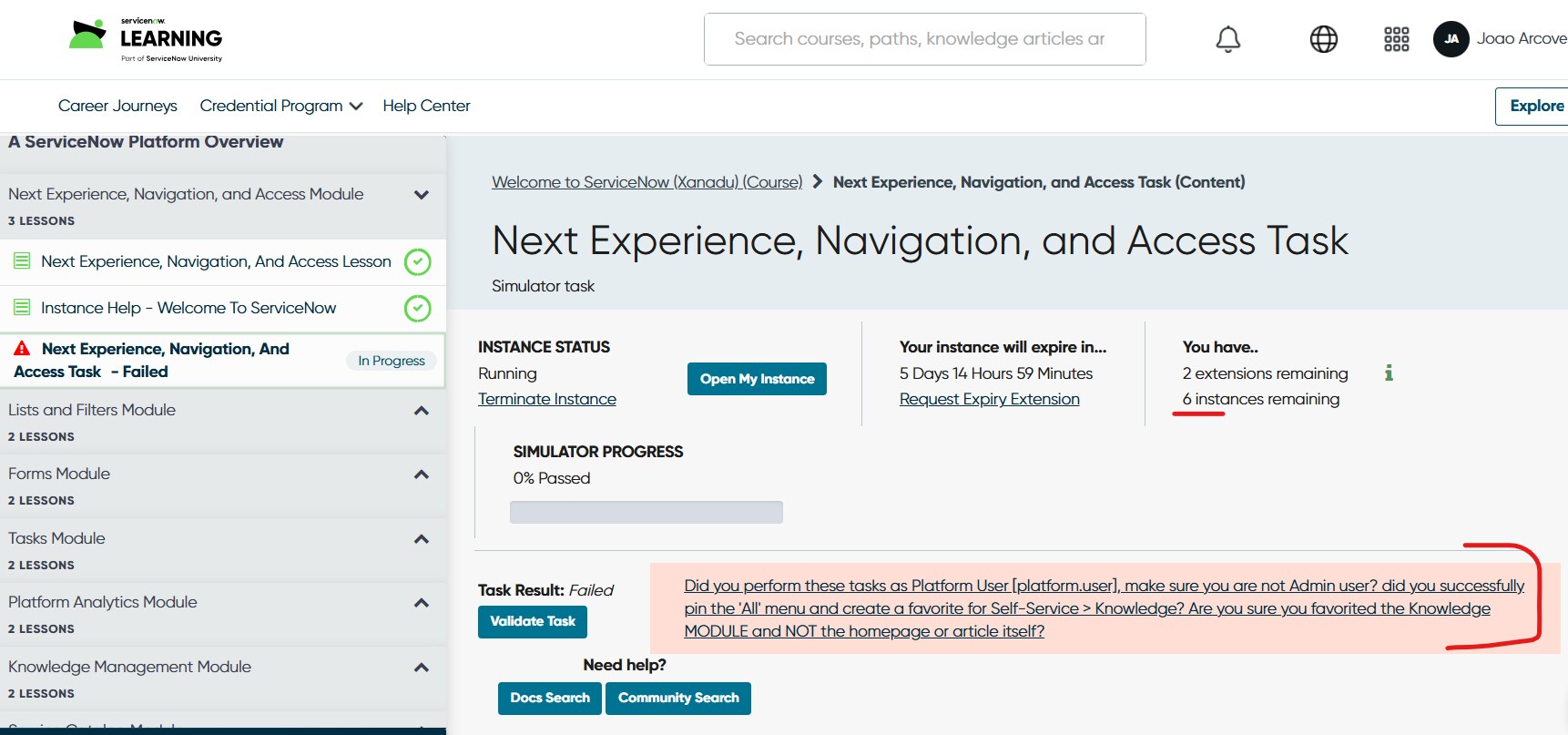
Task: Click completed checkmark for Navigation and Access Lesson
Action: click(x=417, y=262)
